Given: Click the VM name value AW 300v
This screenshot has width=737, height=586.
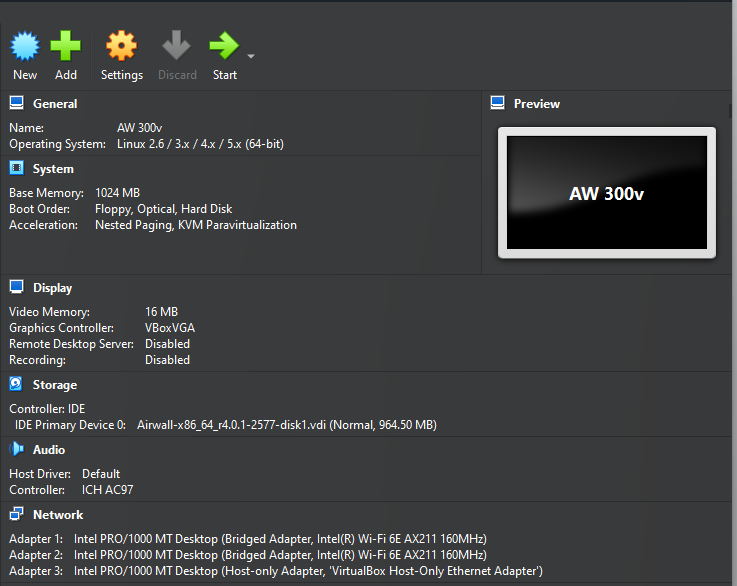Looking at the screenshot, I should click(x=140, y=128).
